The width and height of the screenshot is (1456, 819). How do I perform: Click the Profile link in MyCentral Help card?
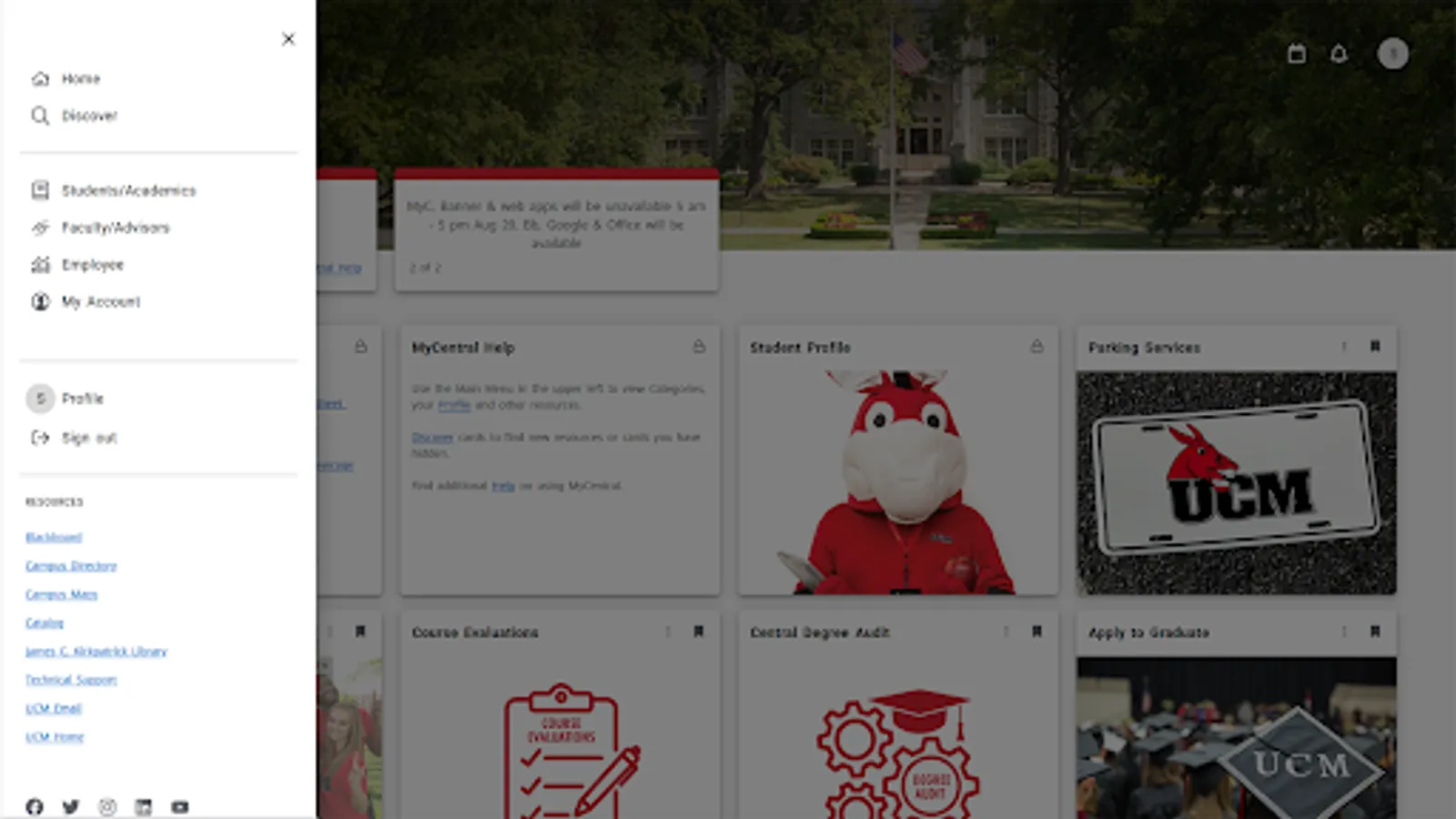454,405
